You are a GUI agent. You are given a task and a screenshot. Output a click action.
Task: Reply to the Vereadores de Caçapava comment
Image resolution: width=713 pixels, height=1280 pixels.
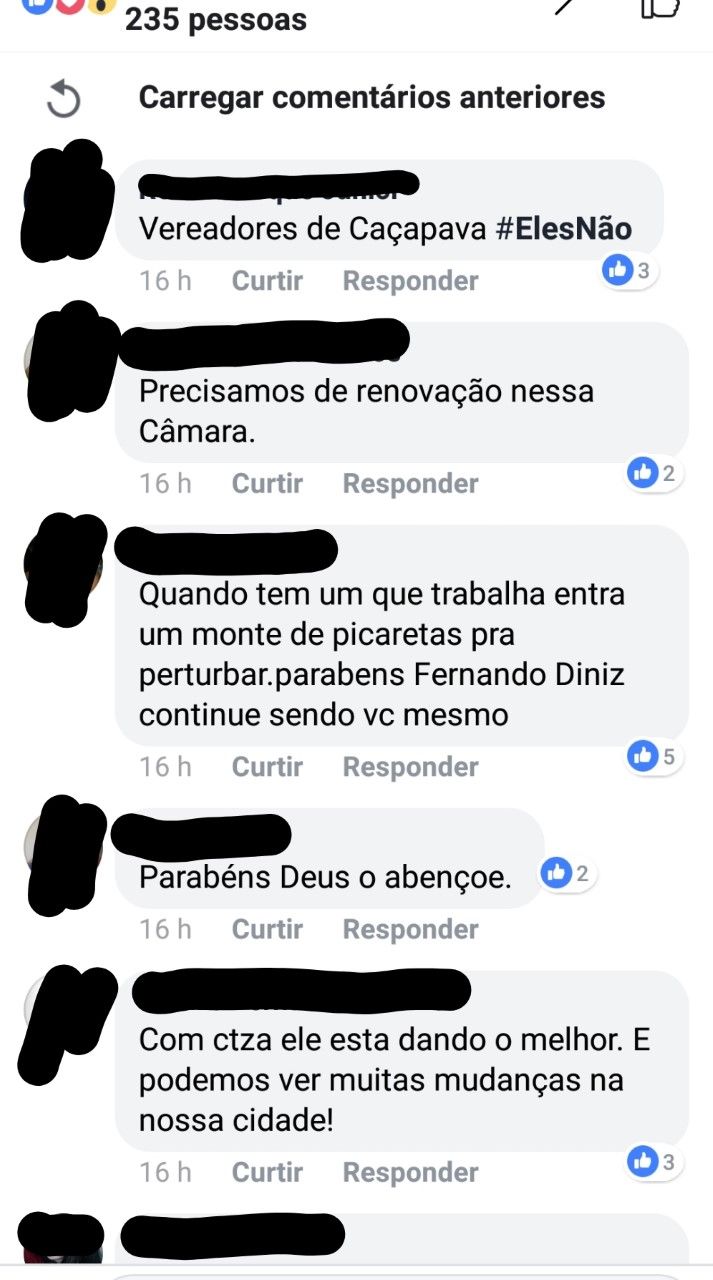(x=411, y=281)
